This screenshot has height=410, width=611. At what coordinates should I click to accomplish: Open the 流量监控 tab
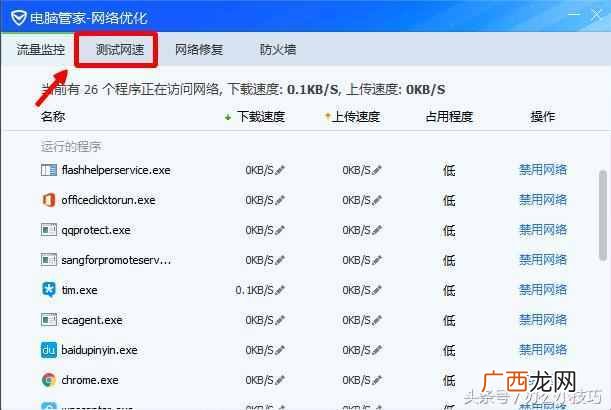coord(41,49)
